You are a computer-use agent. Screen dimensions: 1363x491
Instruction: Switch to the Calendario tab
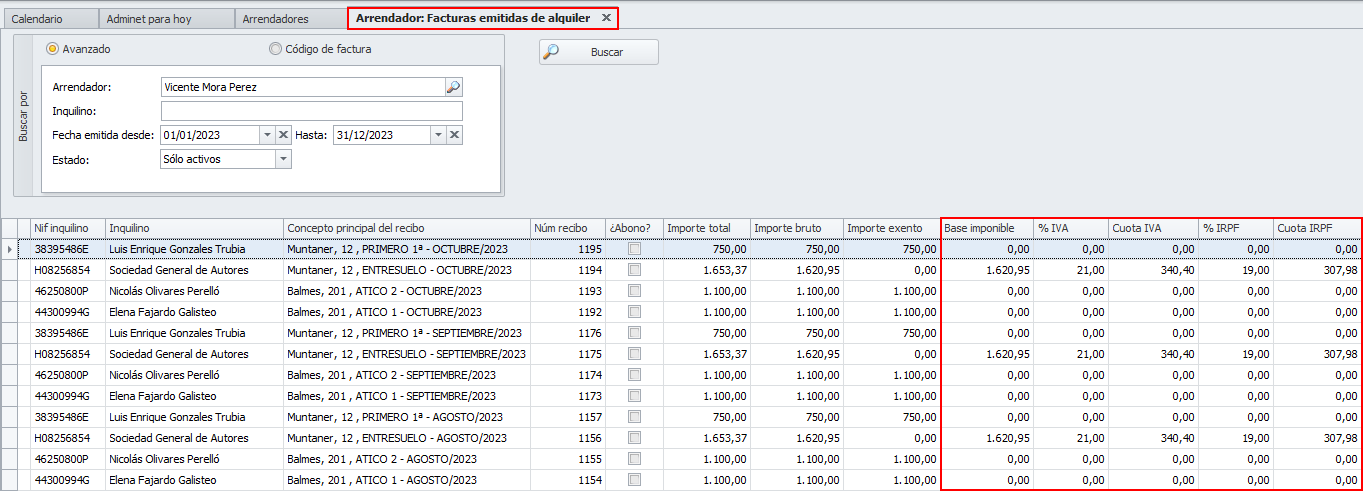point(37,19)
